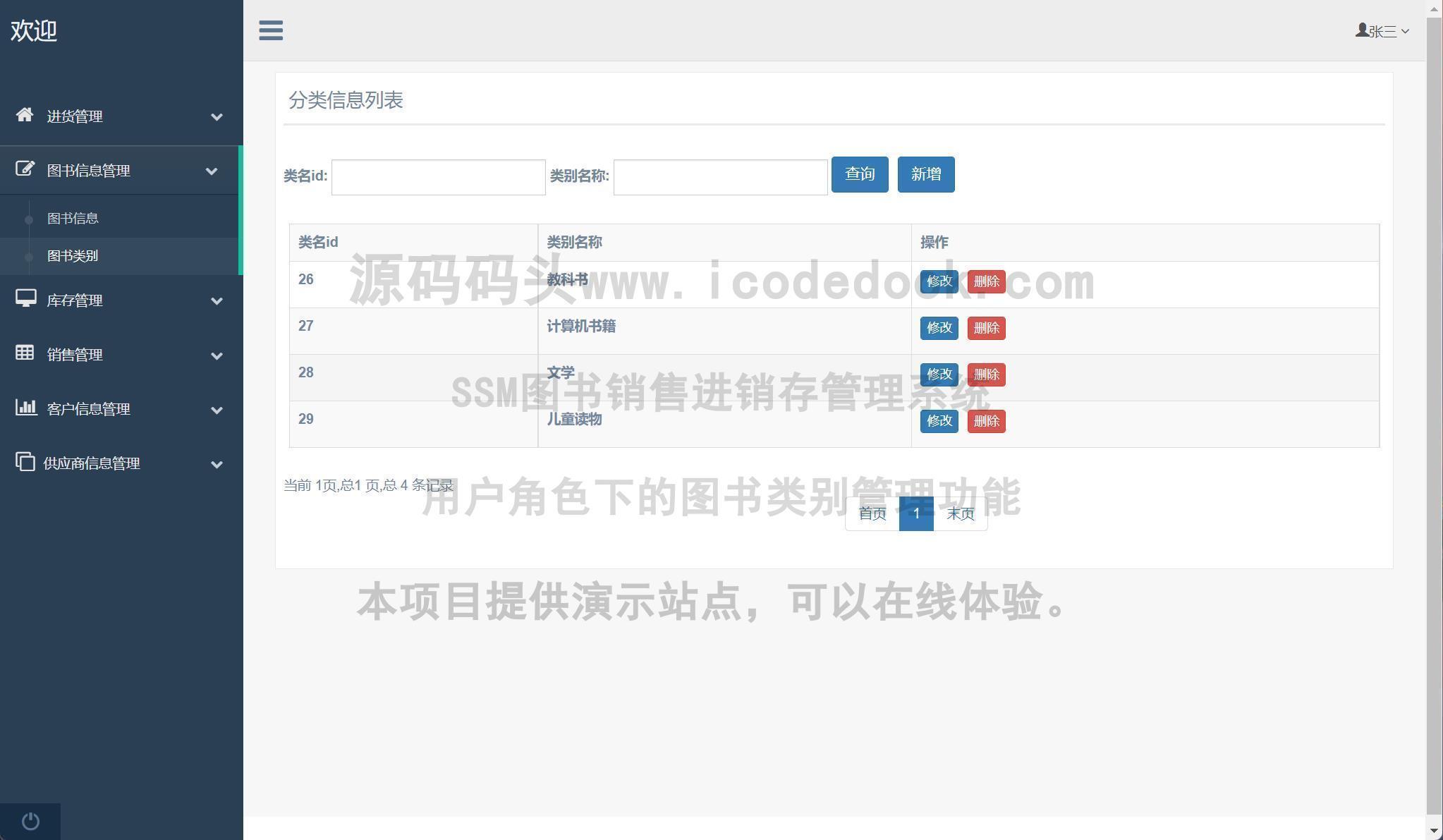Focus the 类别名称 input field
The image size is (1443, 840).
click(720, 177)
